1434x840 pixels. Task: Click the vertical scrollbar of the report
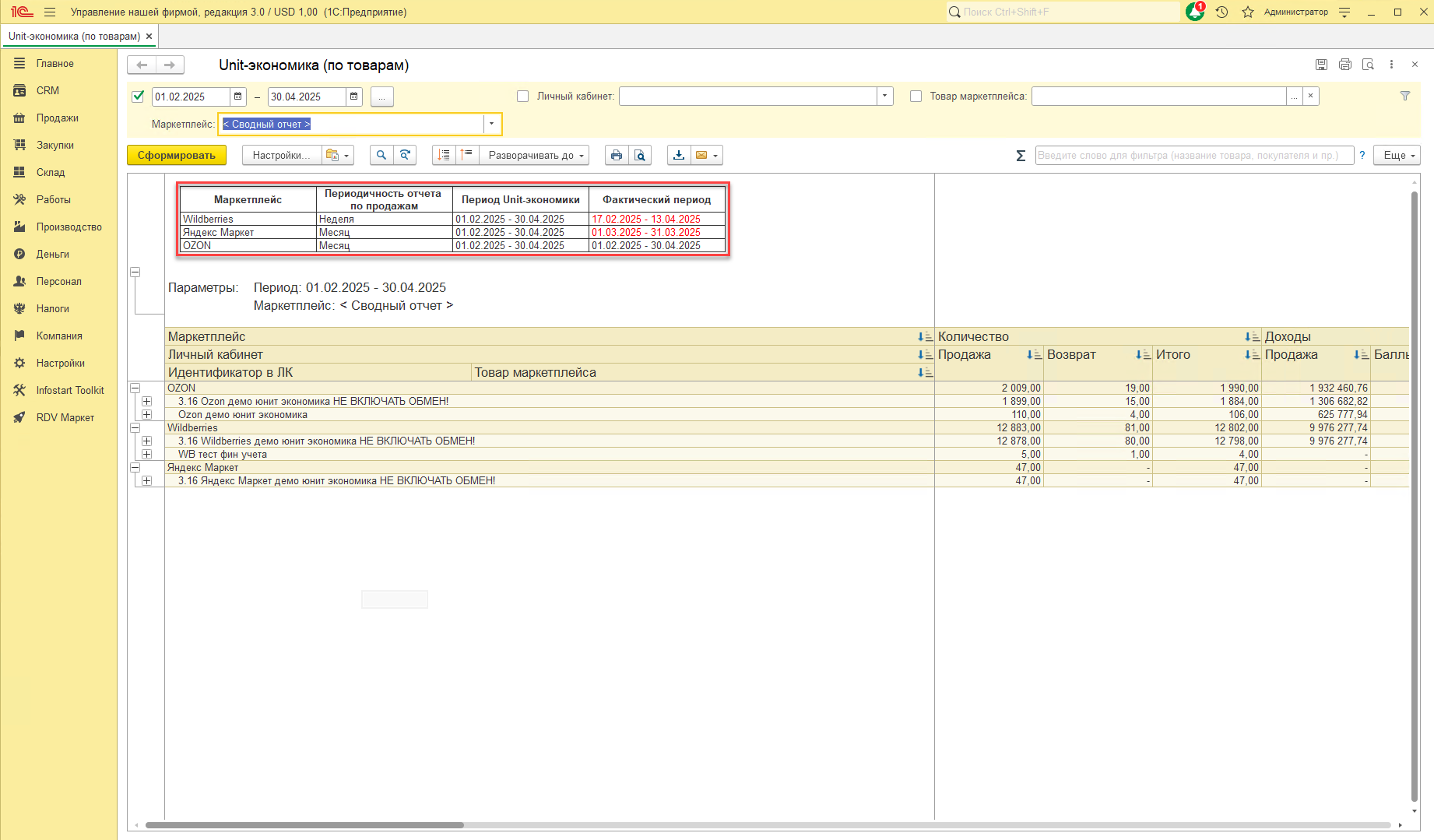1415,498
